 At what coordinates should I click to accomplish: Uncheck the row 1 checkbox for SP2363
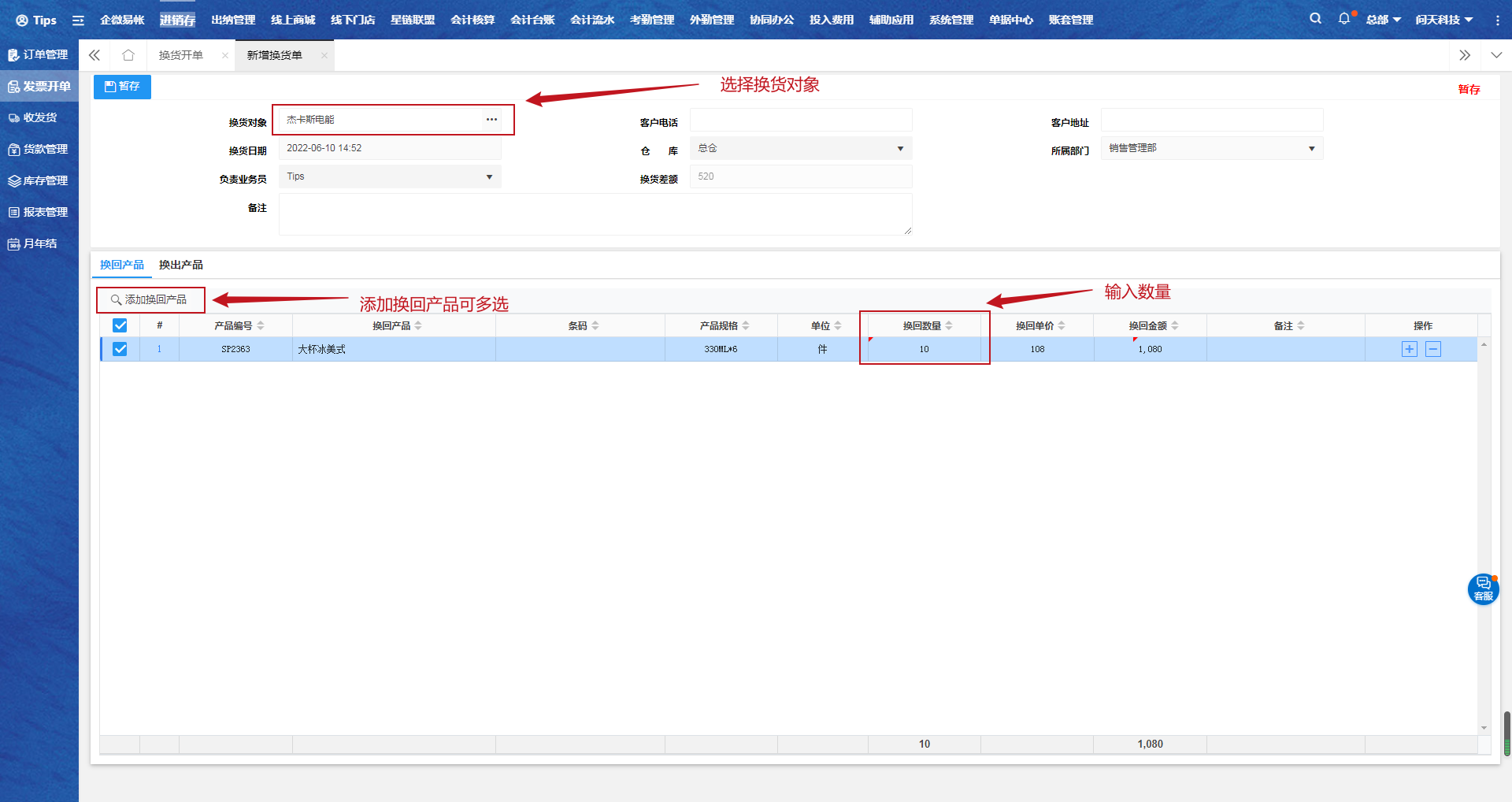120,349
